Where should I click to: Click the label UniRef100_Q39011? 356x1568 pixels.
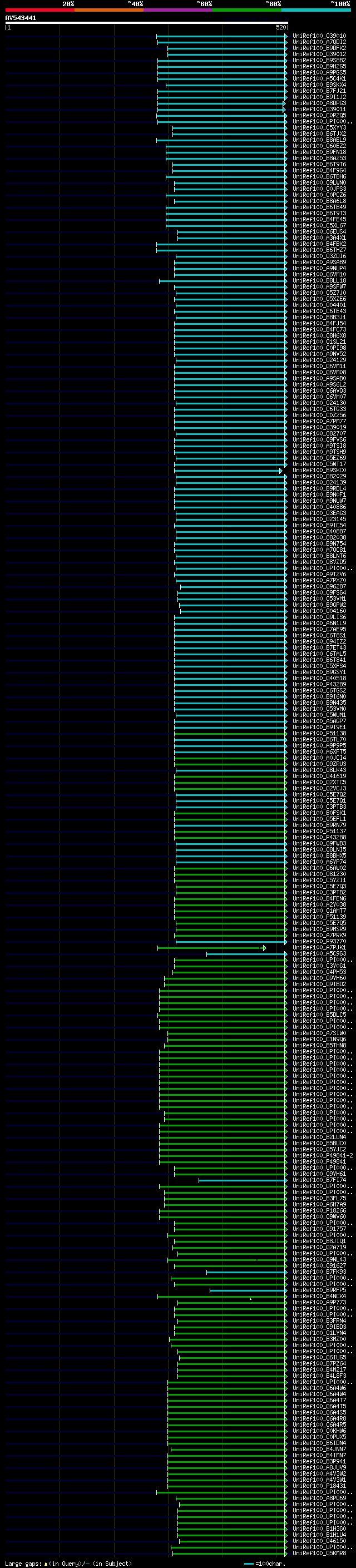coord(319,110)
